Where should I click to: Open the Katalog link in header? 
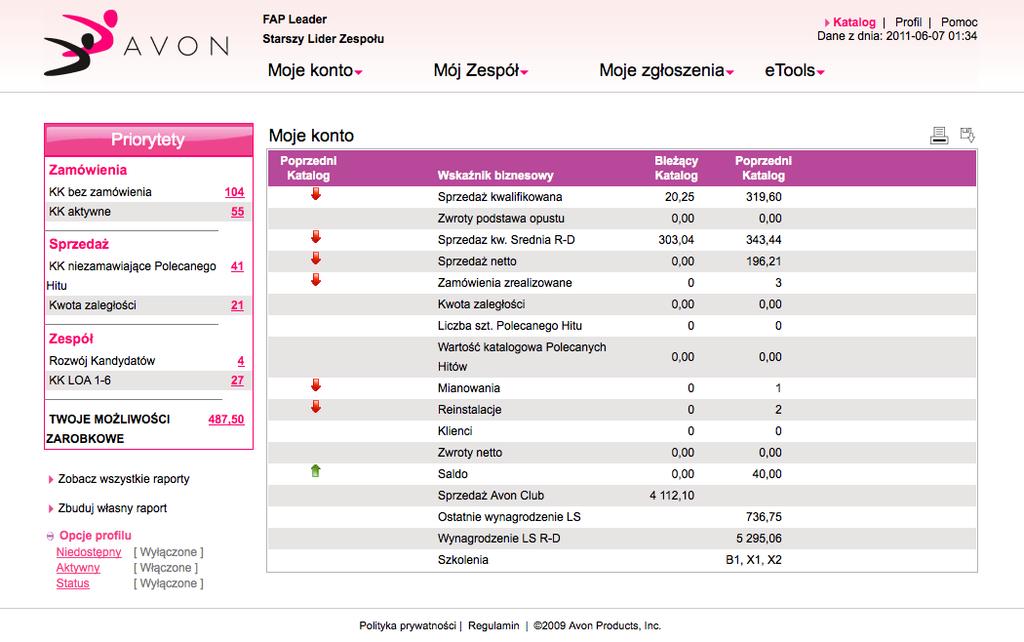coord(854,22)
